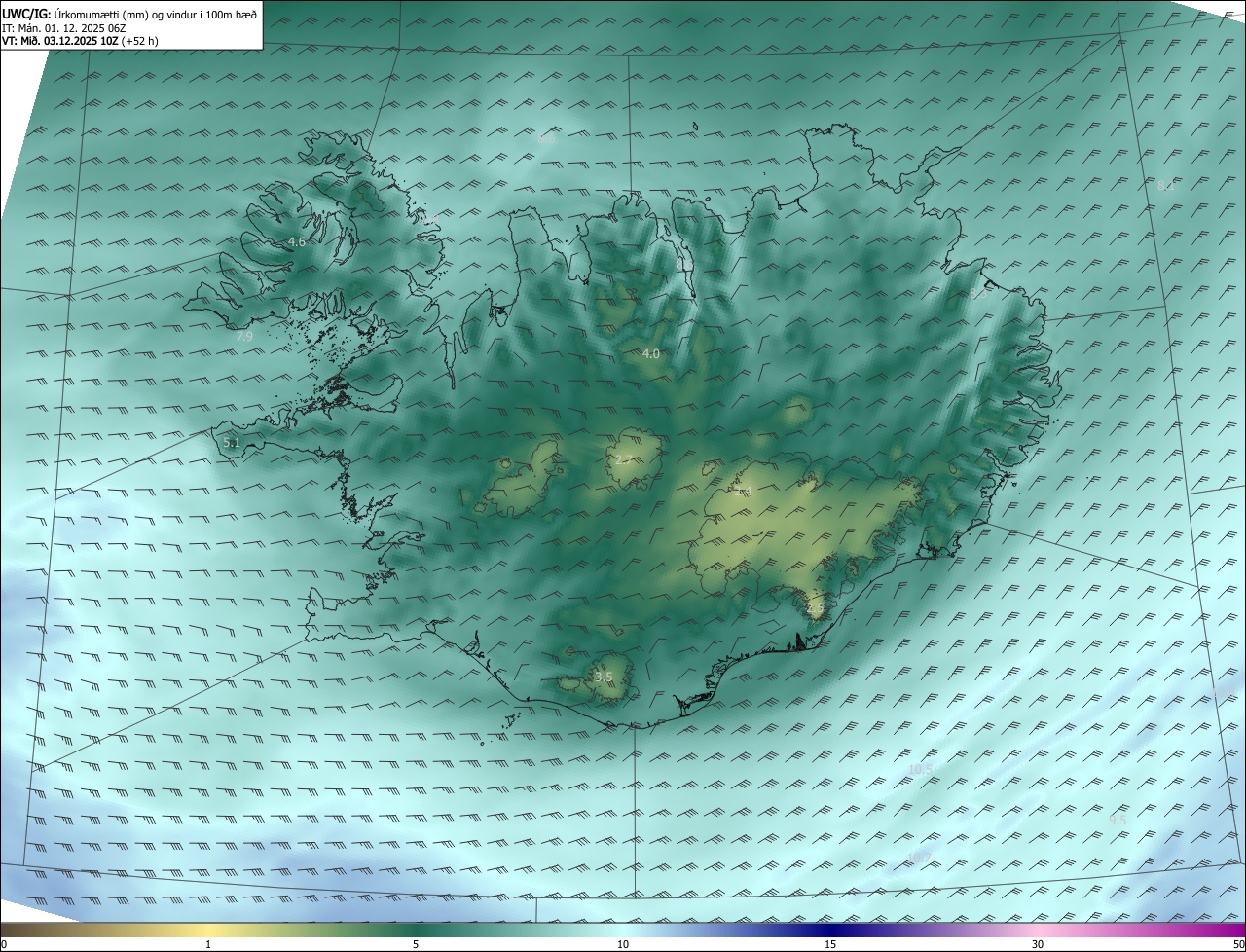Click the 10.7 value over the ocean
The width and height of the screenshot is (1246, 952).
pyautogui.click(x=918, y=858)
